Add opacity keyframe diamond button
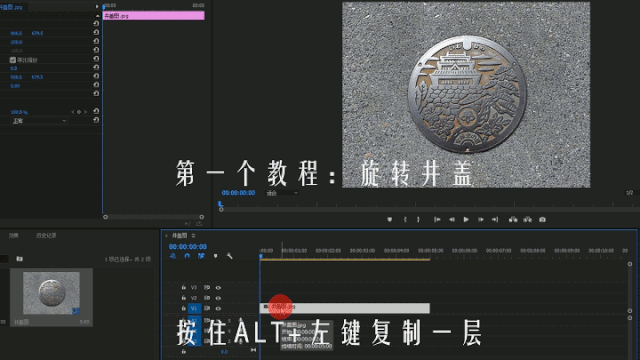Screen dimensions: 640x360 click(79, 112)
